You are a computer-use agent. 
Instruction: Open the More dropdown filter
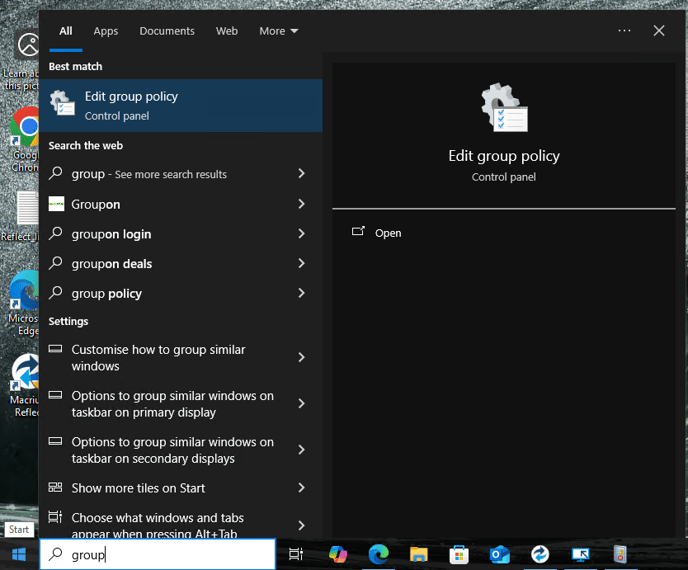279,31
